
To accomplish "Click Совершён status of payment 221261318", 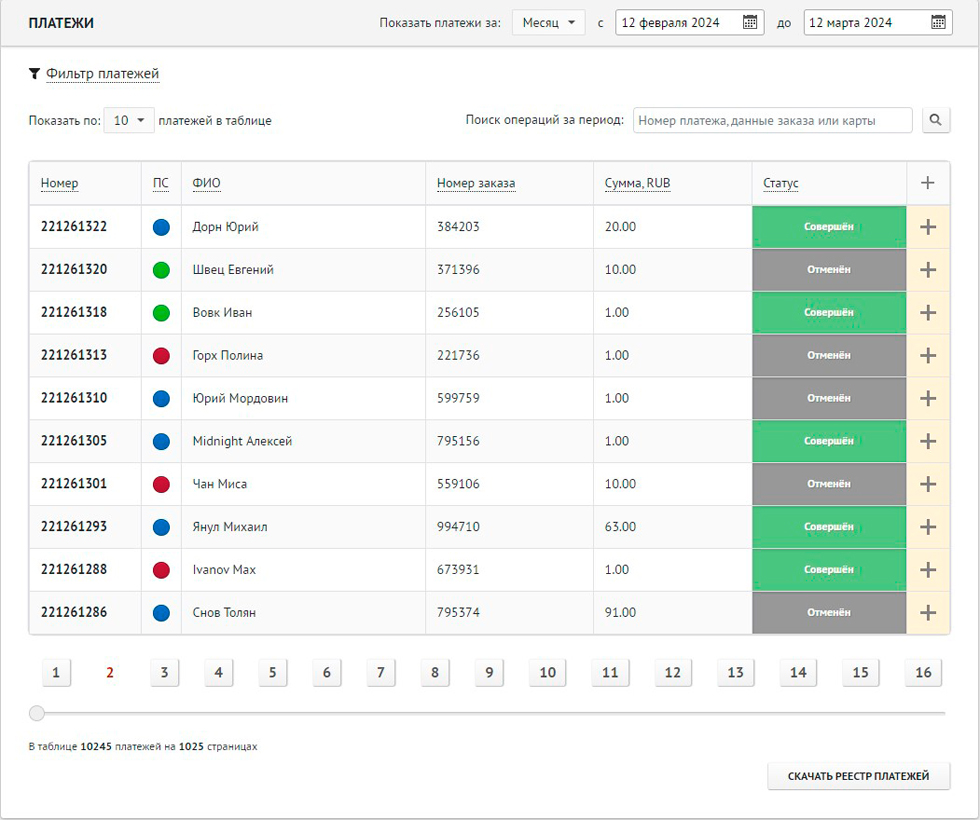I will pyautogui.click(x=828, y=313).
